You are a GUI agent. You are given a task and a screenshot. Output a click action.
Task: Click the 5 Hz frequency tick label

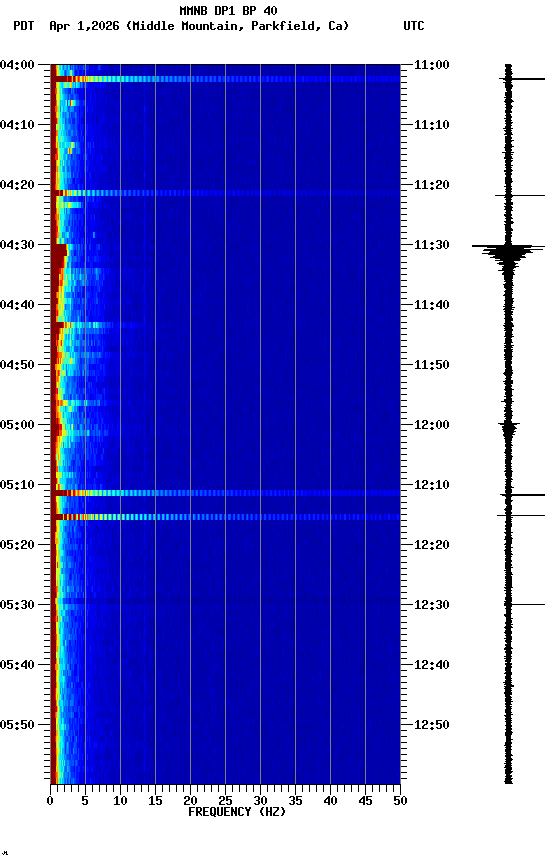[x=85, y=801]
